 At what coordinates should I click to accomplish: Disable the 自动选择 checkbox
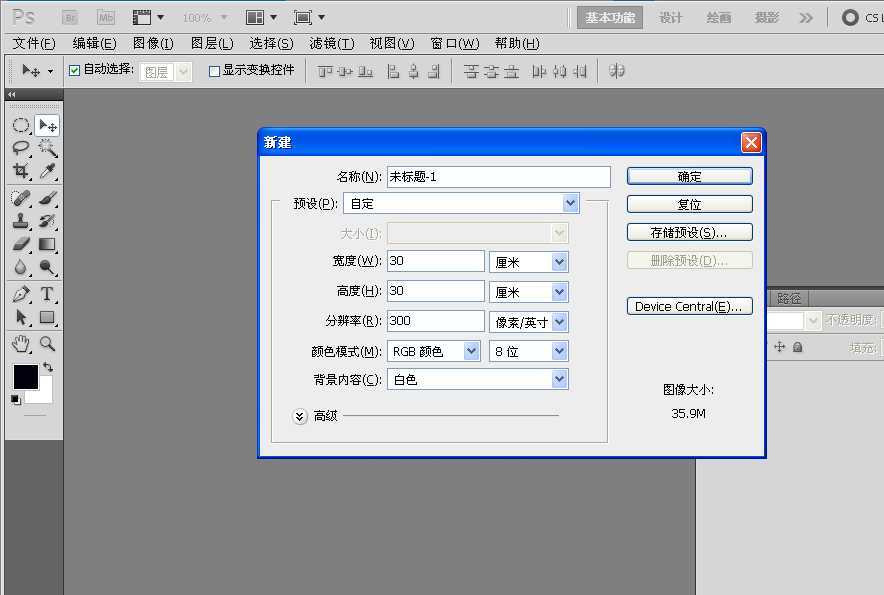pos(74,70)
